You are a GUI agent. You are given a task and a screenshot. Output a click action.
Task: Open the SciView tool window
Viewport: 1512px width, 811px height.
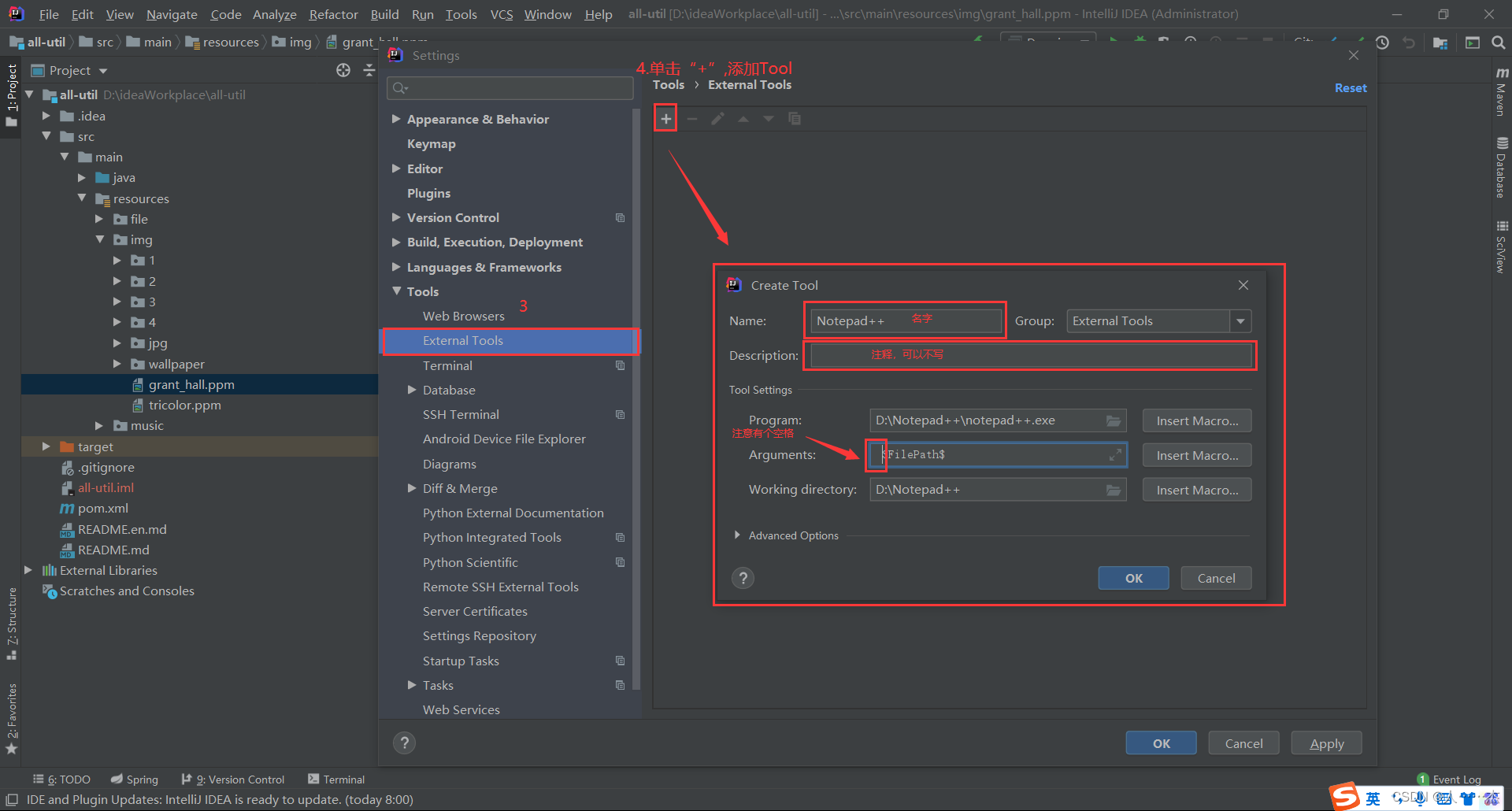(1502, 246)
